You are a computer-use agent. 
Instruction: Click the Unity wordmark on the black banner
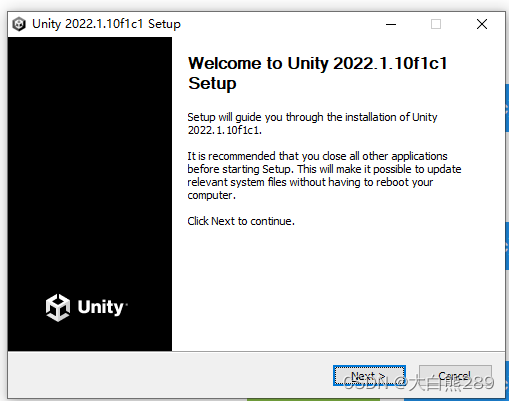(101, 307)
